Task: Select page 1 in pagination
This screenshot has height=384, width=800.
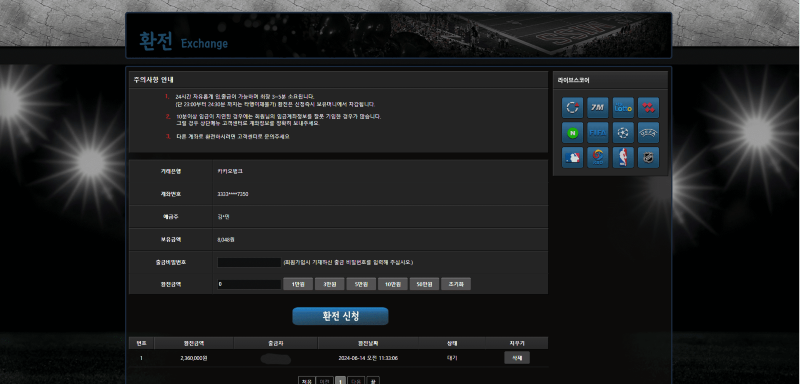Action: (x=340, y=381)
